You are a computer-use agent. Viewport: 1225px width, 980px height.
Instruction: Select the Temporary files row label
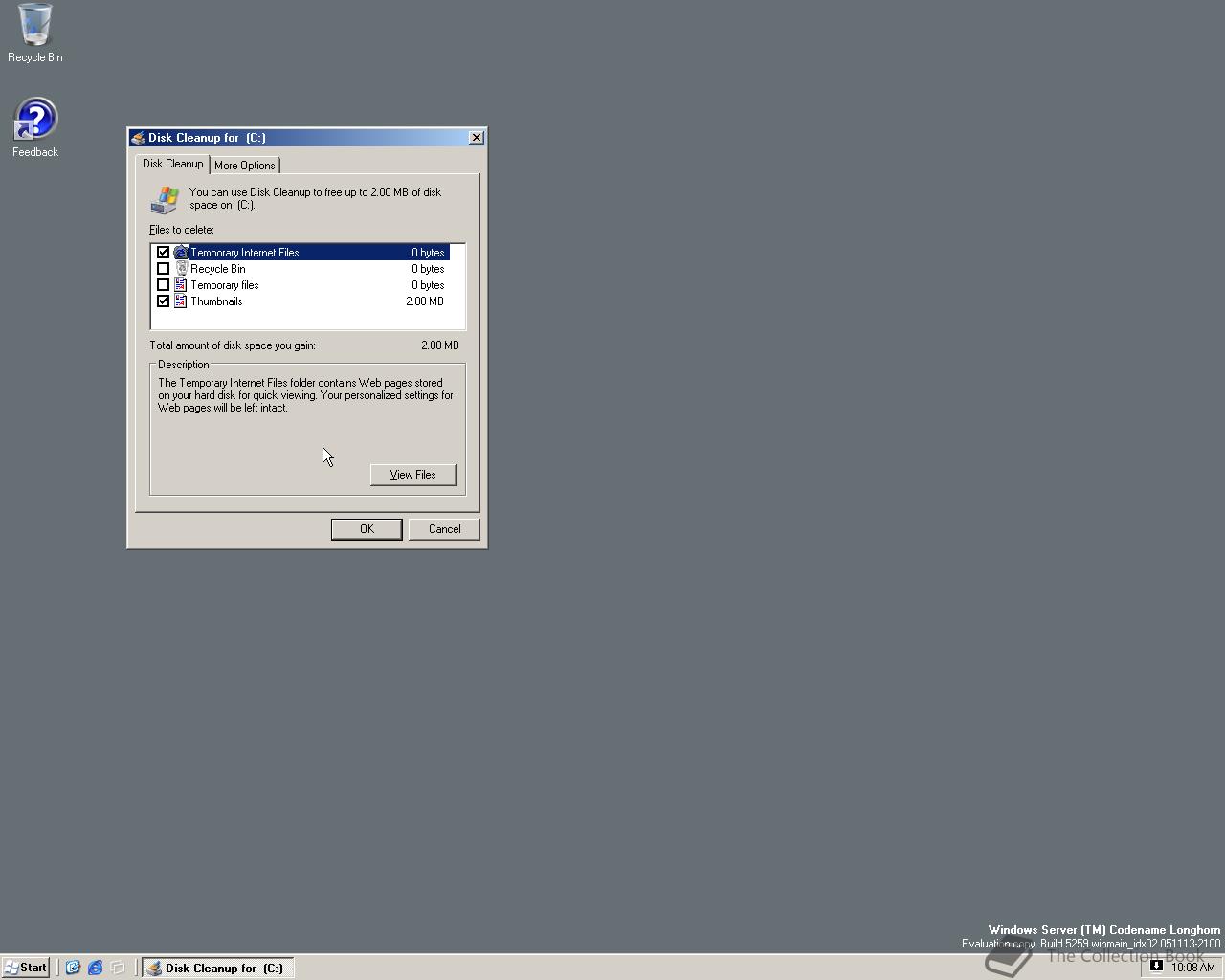pos(225,285)
